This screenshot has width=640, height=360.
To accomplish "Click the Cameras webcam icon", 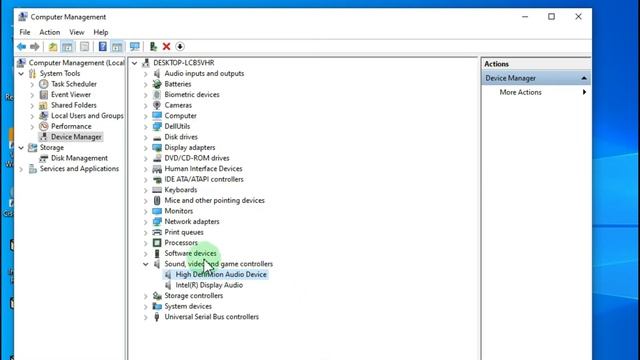I will pos(157,105).
